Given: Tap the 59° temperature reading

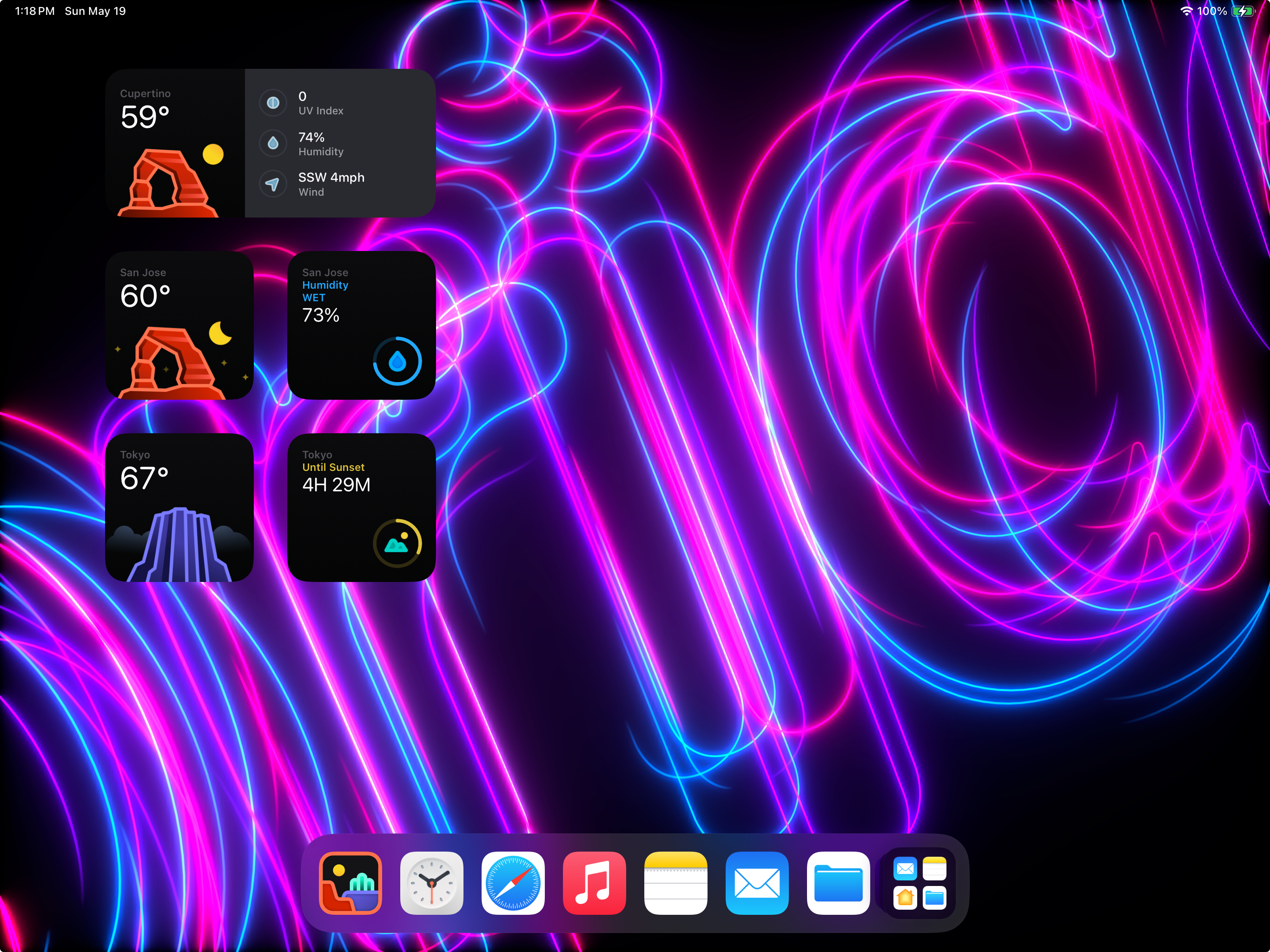Looking at the screenshot, I should pyautogui.click(x=145, y=117).
